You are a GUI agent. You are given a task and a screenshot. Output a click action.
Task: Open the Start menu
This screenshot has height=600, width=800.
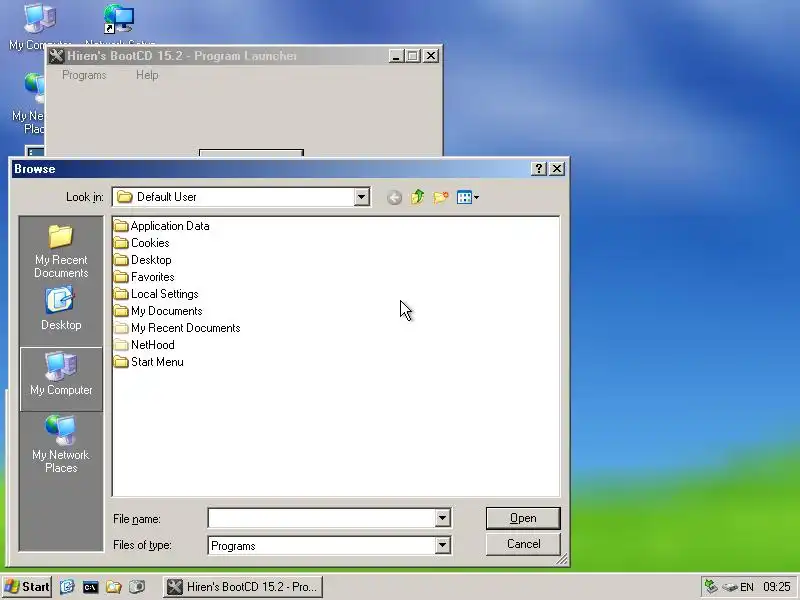pyautogui.click(x=27, y=587)
